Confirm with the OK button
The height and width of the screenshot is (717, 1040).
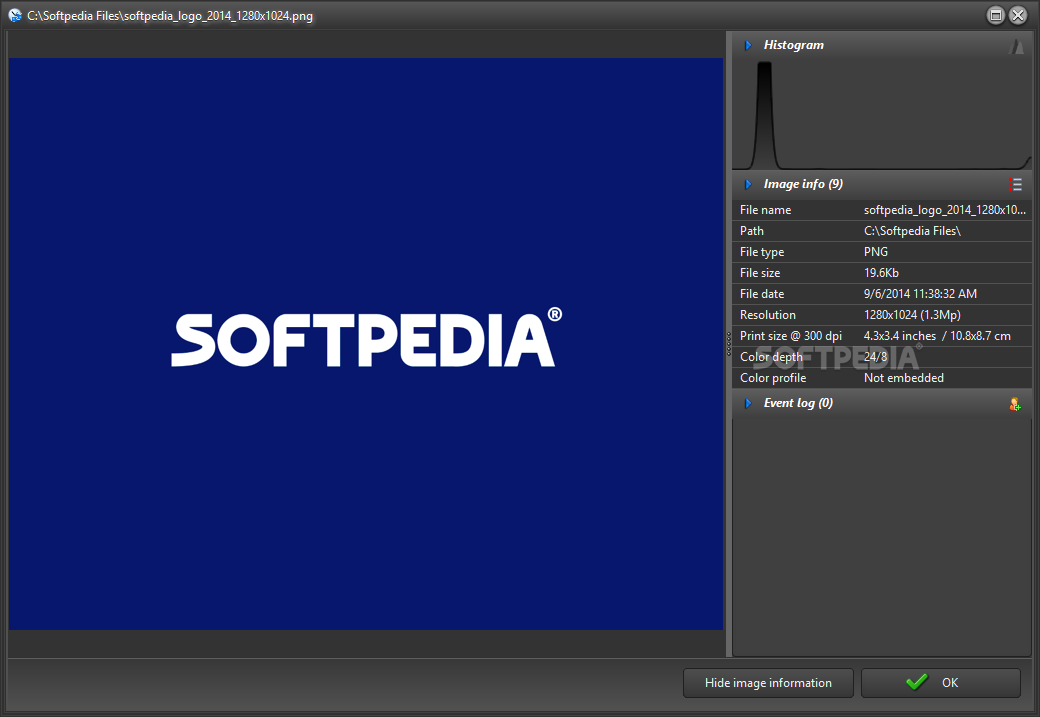click(x=941, y=683)
